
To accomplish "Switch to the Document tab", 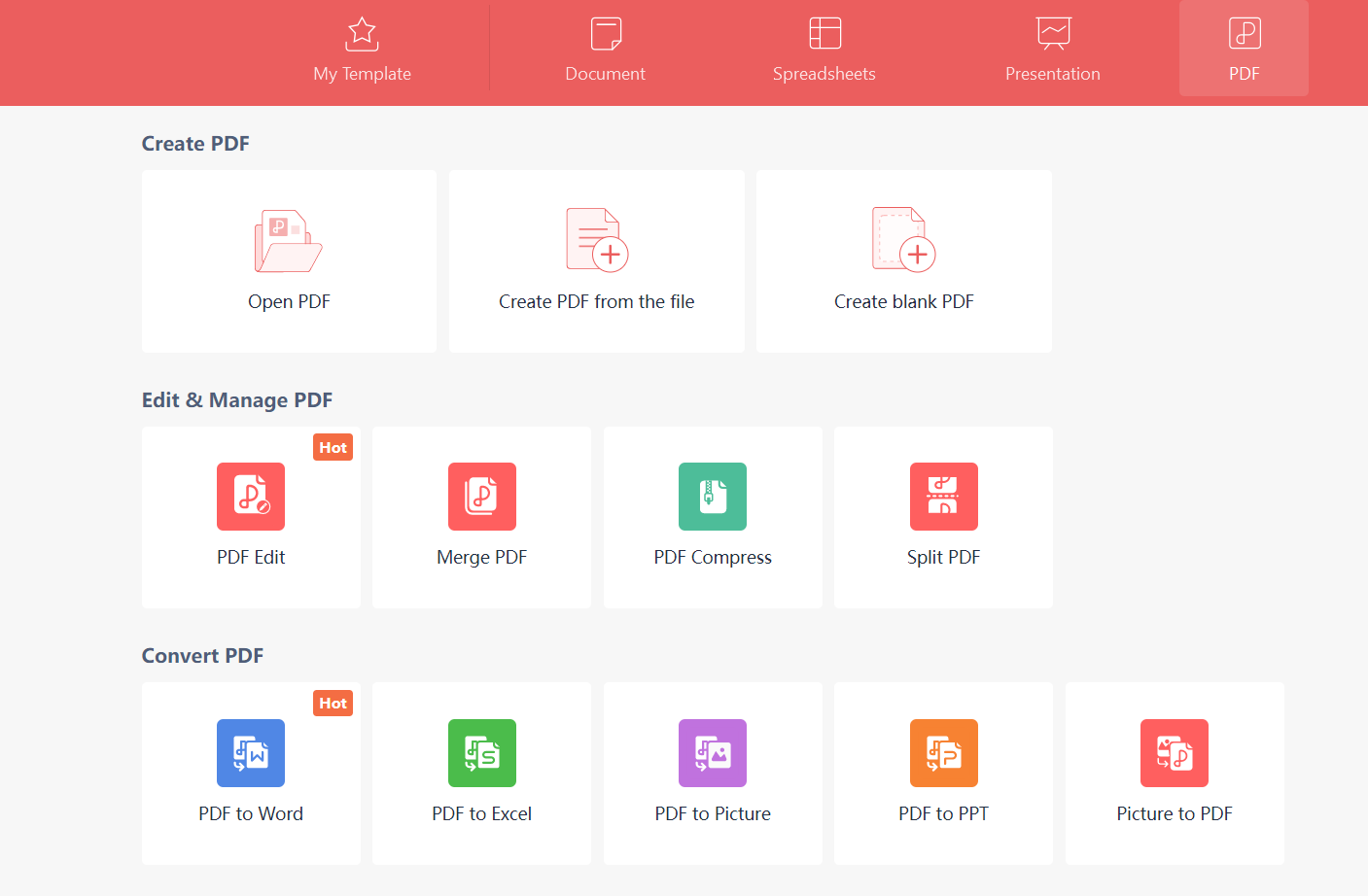I will 605,49.
